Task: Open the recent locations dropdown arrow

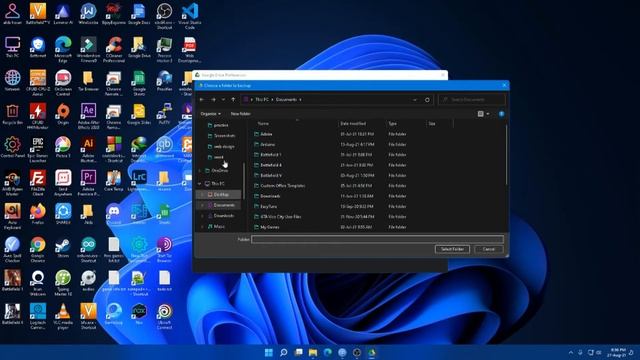Action: click(223, 100)
